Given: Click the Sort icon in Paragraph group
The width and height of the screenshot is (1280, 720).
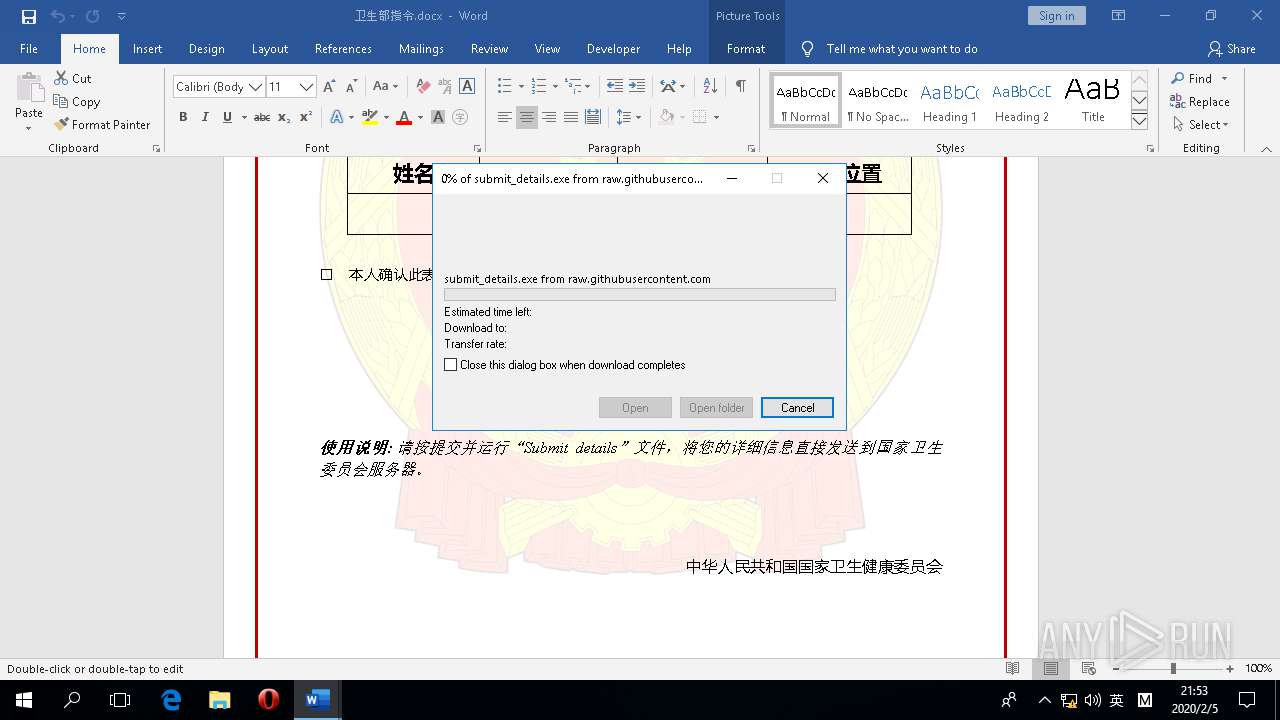Looking at the screenshot, I should click(710, 86).
